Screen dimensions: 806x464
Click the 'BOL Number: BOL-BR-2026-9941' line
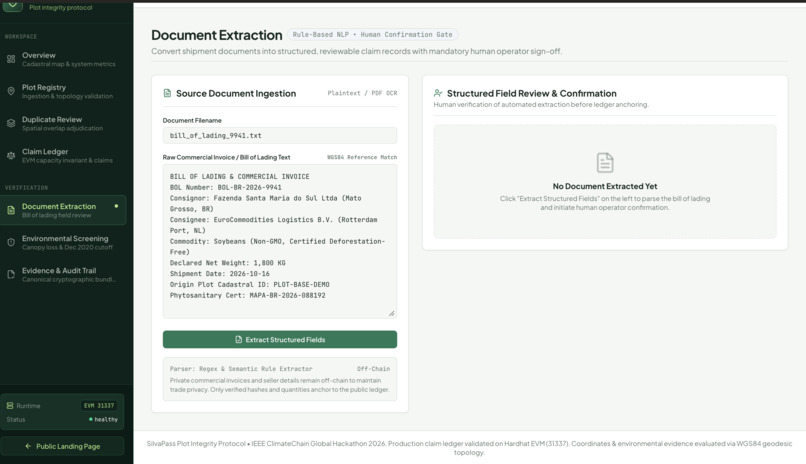click(x=226, y=187)
